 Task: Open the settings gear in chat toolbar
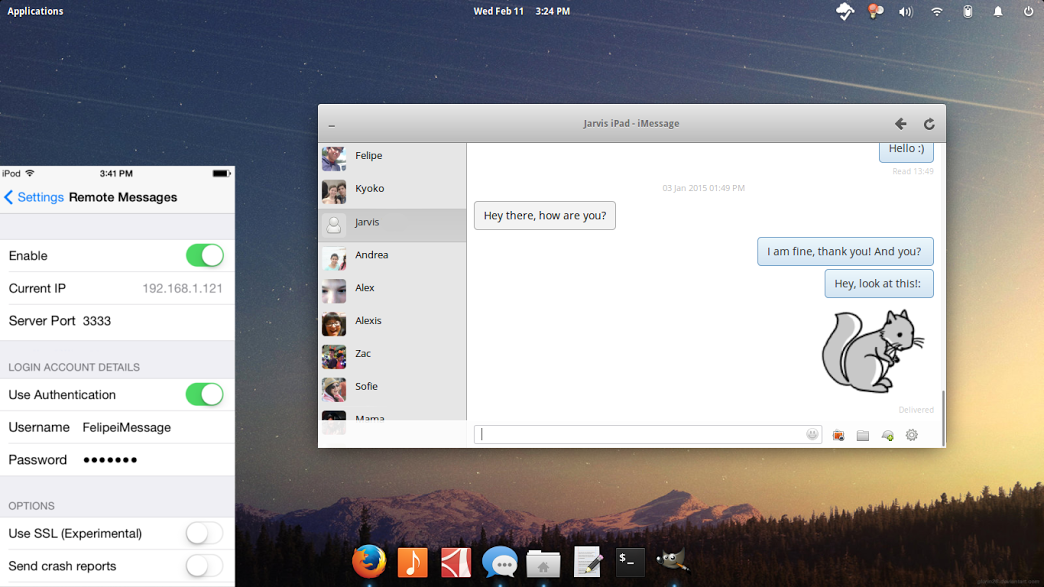click(x=911, y=435)
